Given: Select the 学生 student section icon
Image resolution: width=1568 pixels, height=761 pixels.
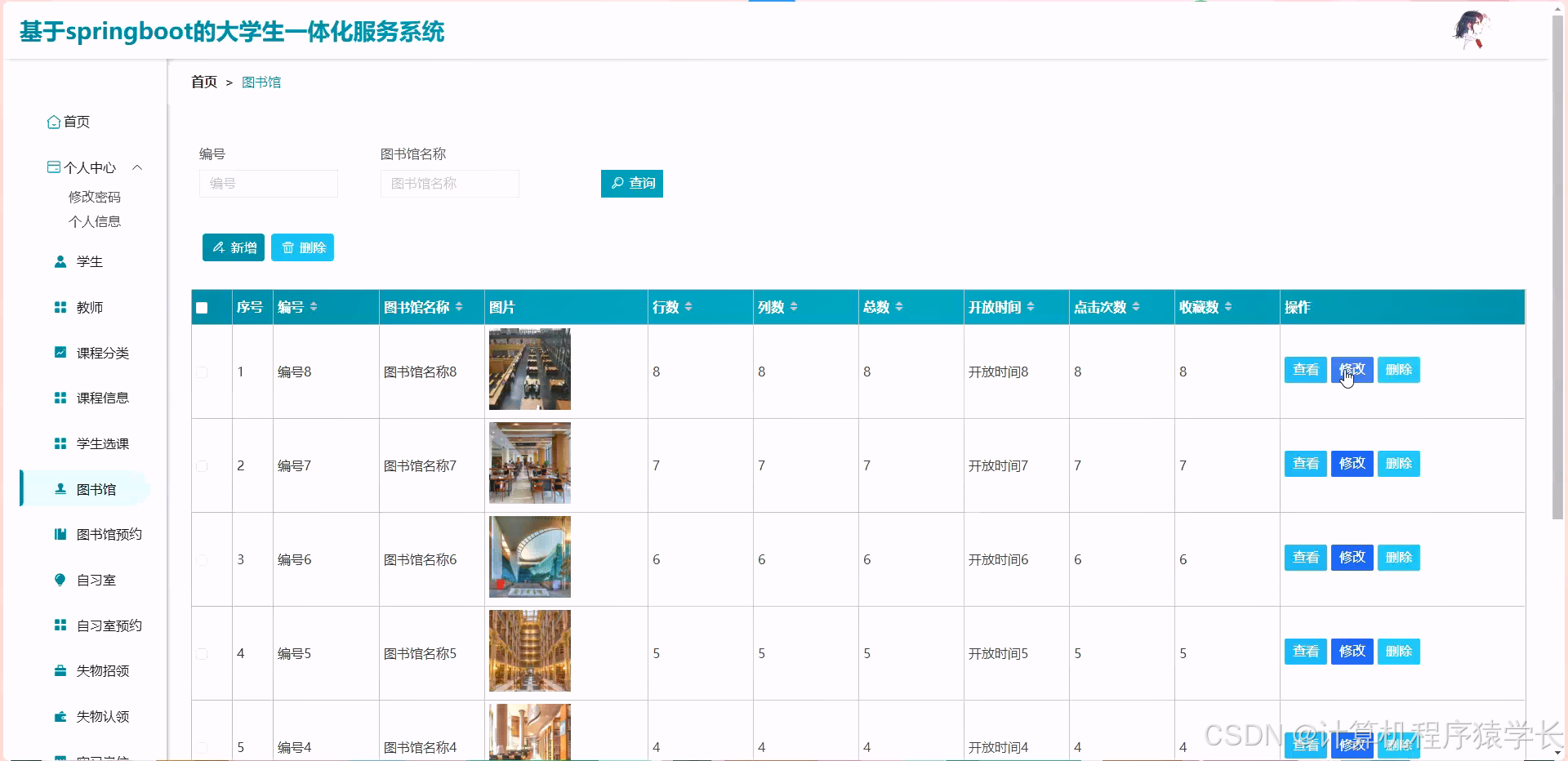Looking at the screenshot, I should (59, 261).
